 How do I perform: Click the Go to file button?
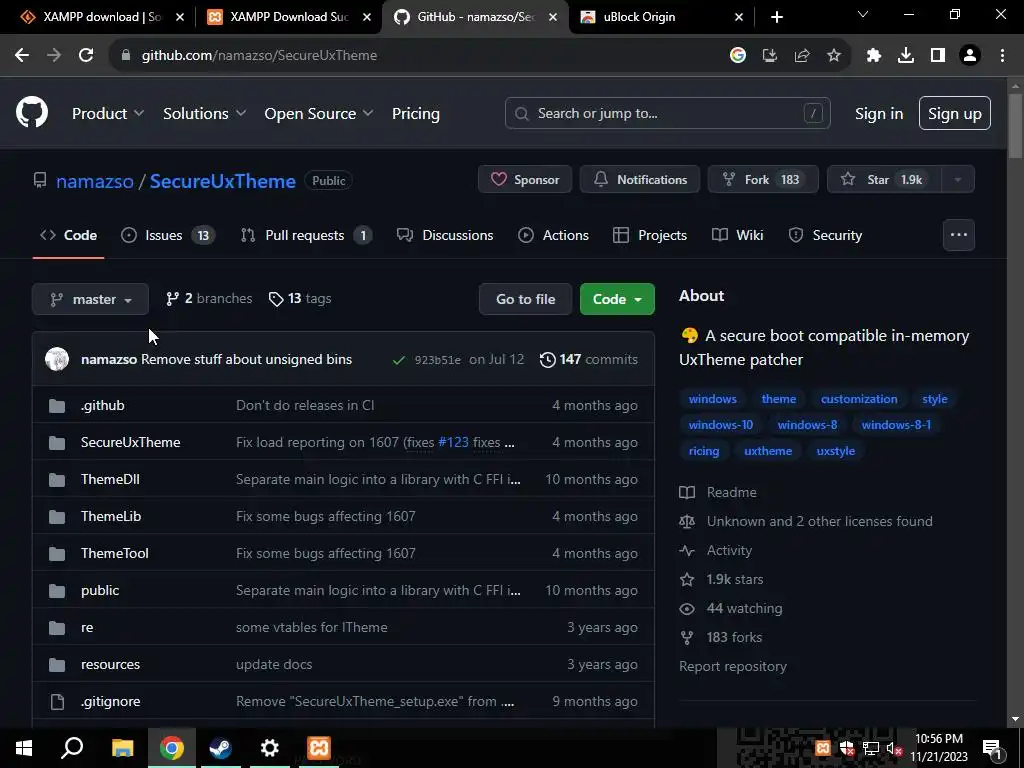pos(526,299)
